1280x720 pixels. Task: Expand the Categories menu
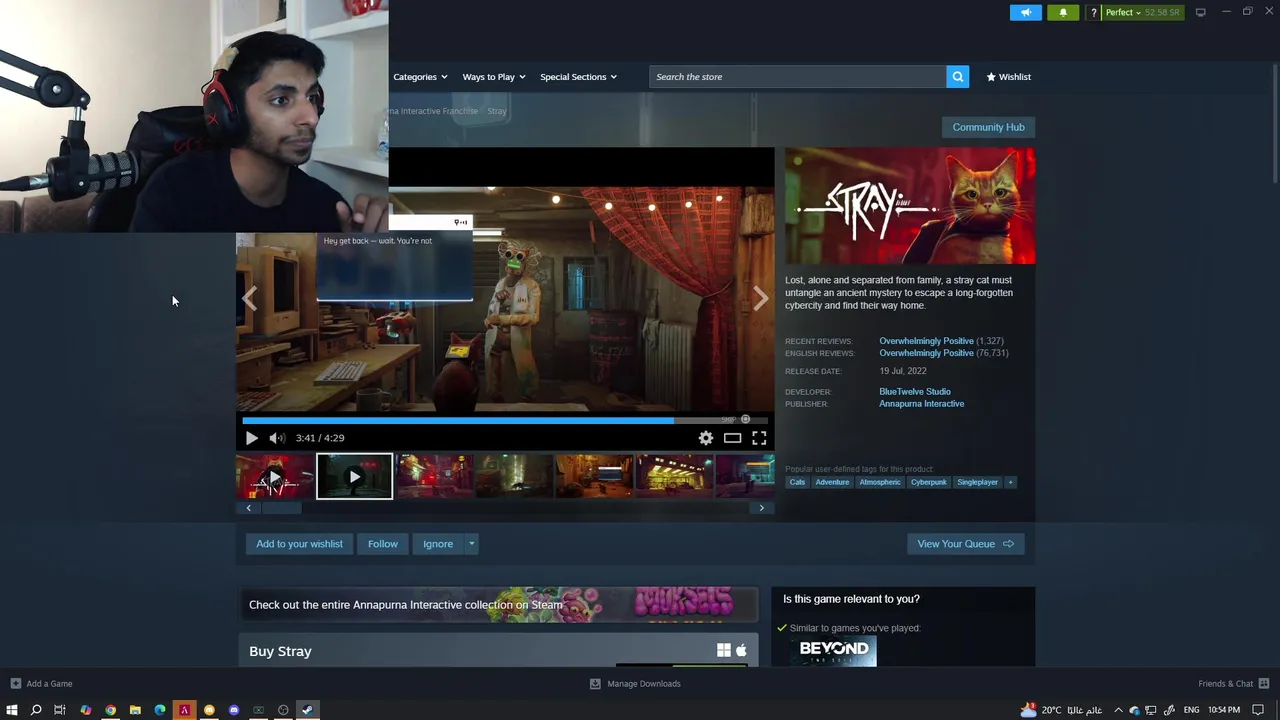tap(420, 77)
